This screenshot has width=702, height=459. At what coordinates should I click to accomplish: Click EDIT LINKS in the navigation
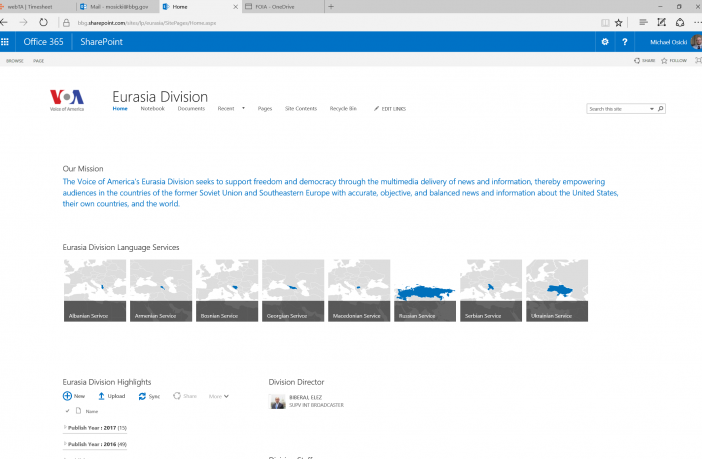(390, 109)
